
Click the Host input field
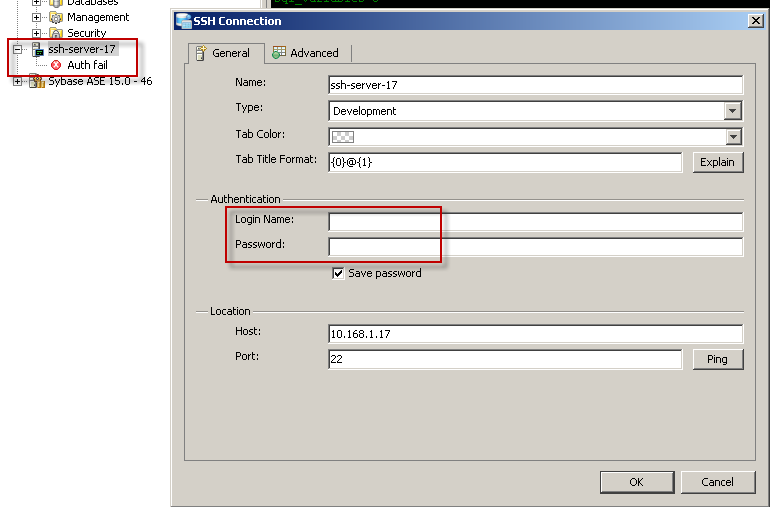tap(535, 334)
